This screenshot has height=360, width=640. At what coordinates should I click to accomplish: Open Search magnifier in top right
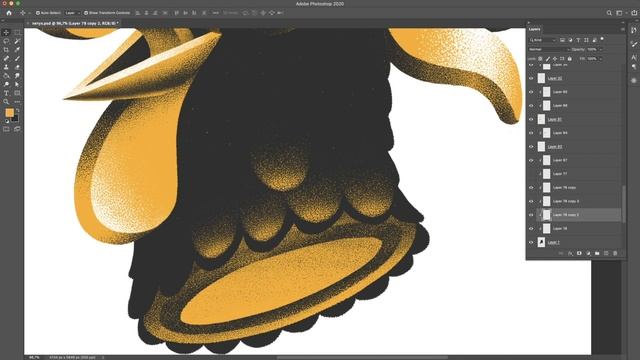pyautogui.click(x=609, y=13)
